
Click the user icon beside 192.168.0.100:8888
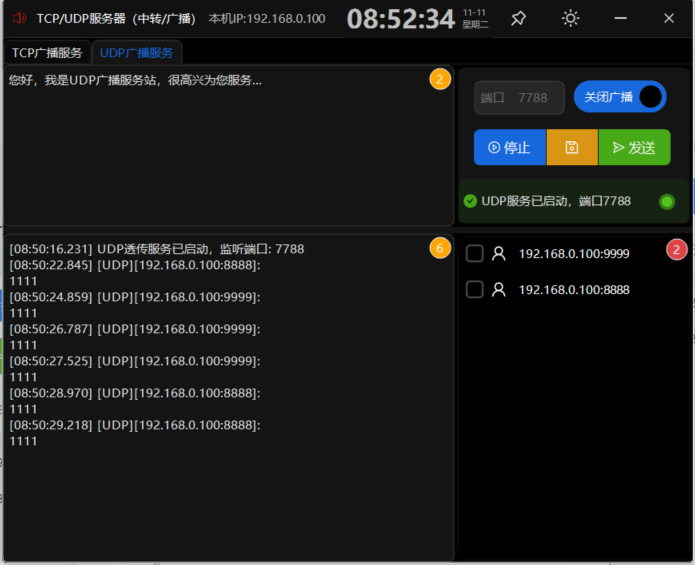pos(499,289)
